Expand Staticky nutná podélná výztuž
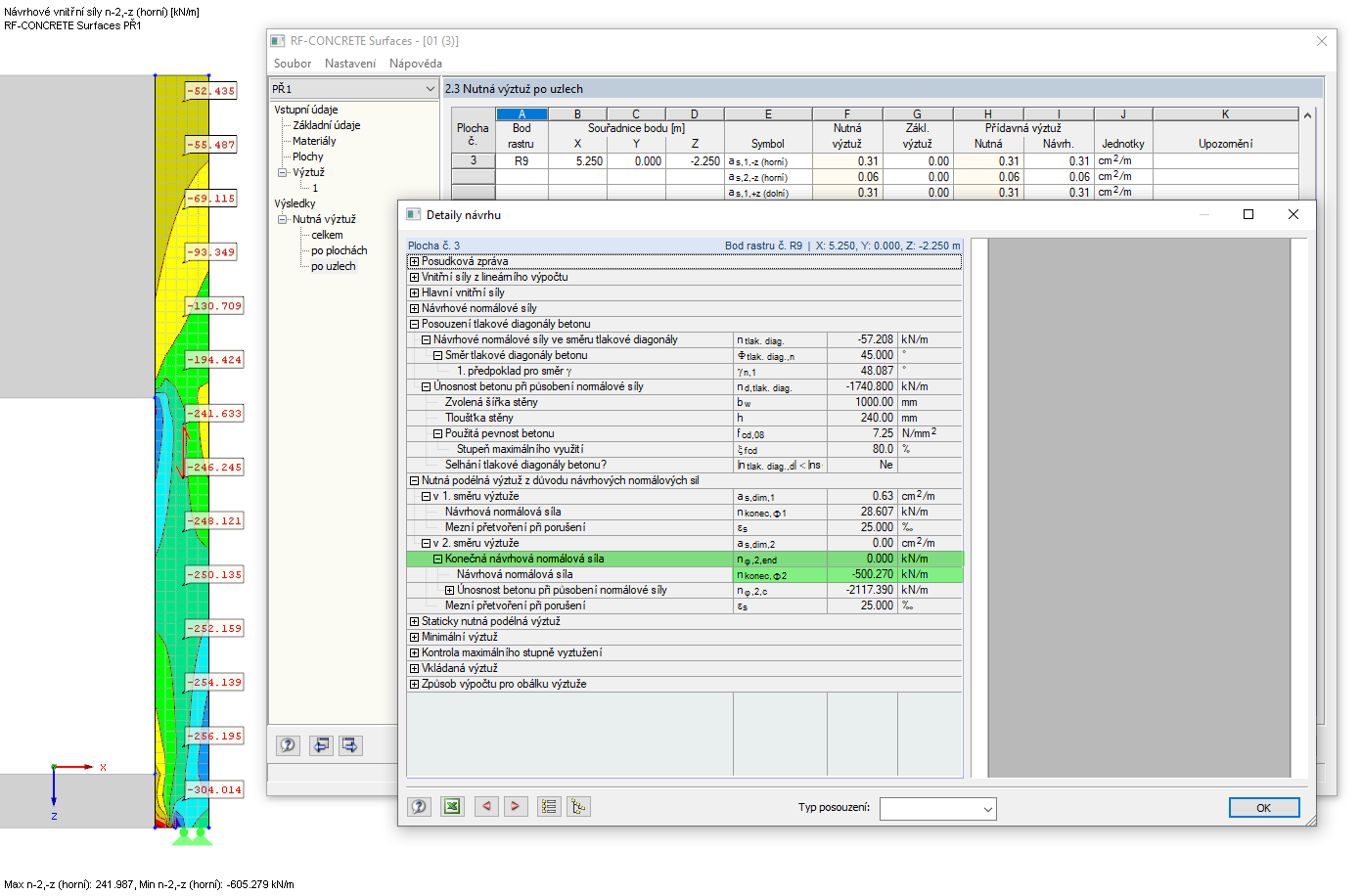Screen dimensions: 1361x896 point(414,621)
